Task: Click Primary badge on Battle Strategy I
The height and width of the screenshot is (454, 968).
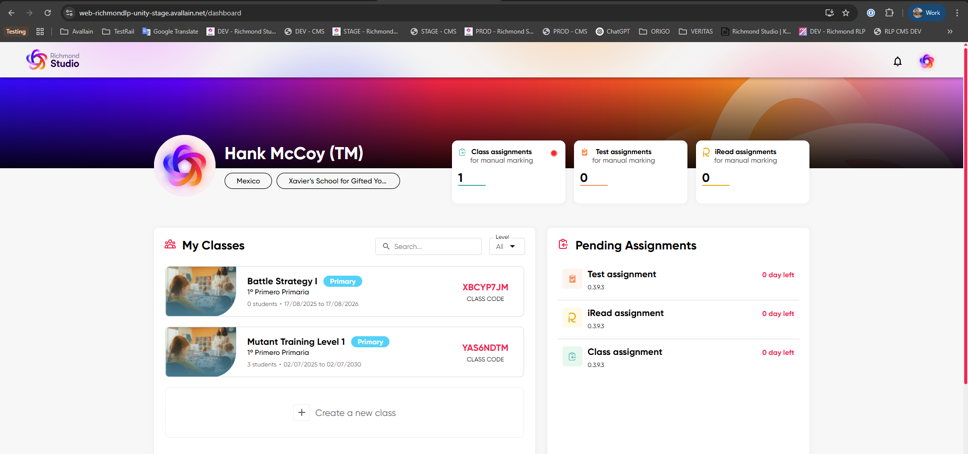Action: [x=343, y=281]
